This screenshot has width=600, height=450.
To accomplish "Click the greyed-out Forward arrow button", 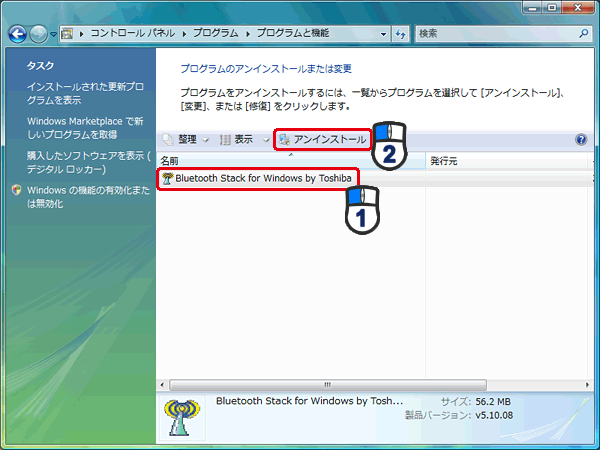I will point(38,34).
